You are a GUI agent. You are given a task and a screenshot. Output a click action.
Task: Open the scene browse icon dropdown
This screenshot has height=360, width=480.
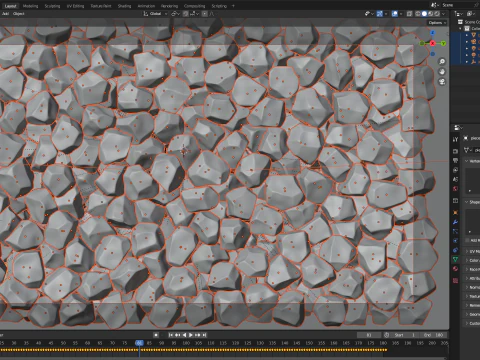point(435,5)
